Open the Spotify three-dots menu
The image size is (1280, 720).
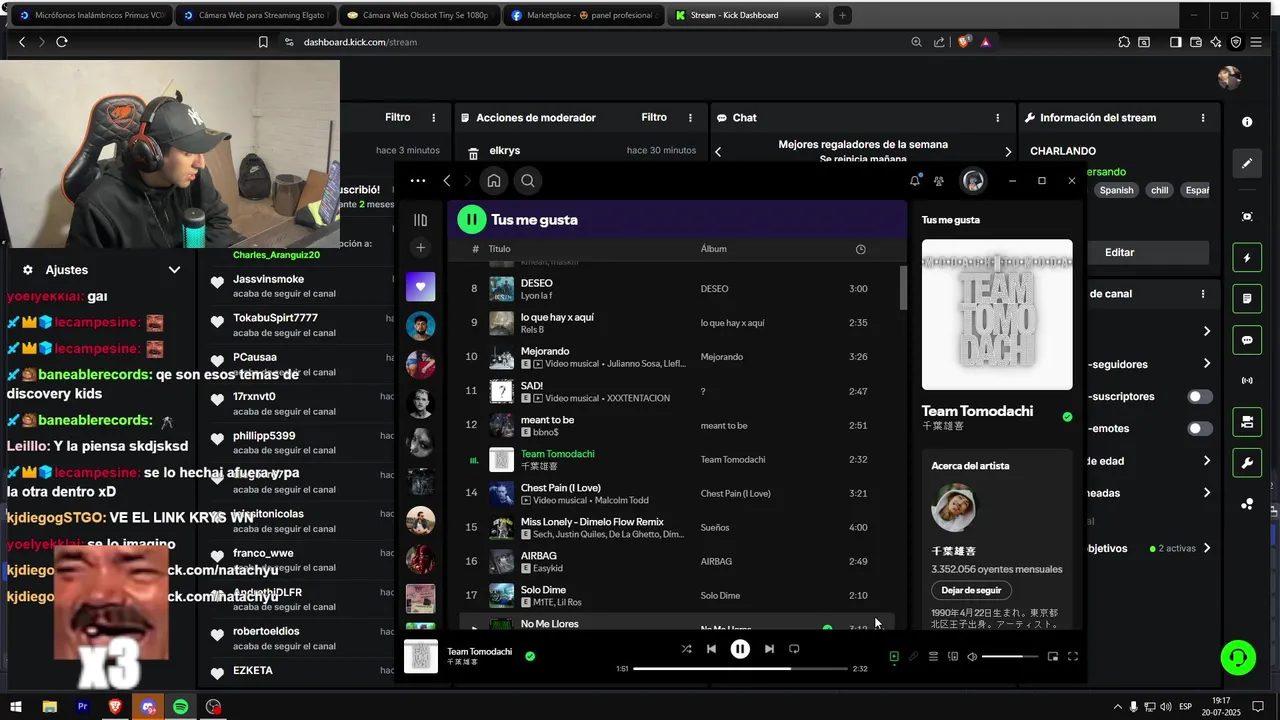[418, 181]
